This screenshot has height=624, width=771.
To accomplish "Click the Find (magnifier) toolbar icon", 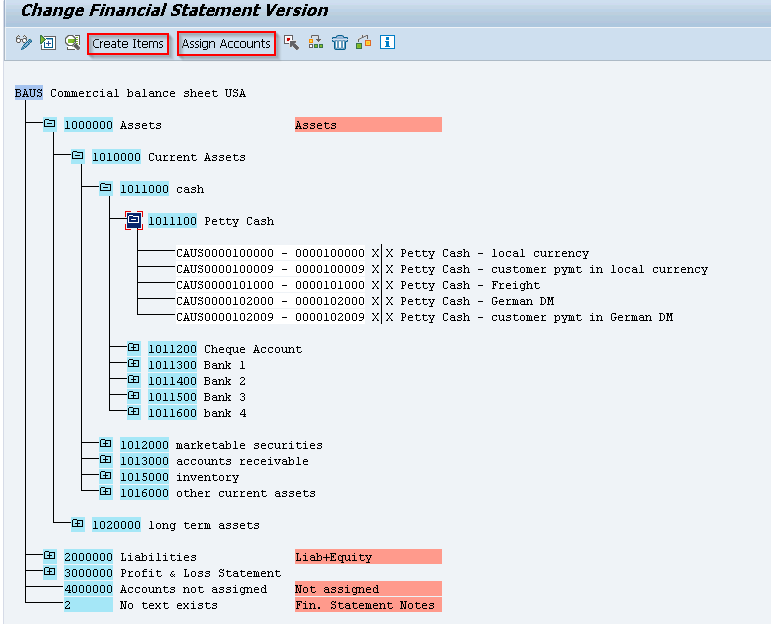I will (x=72, y=43).
